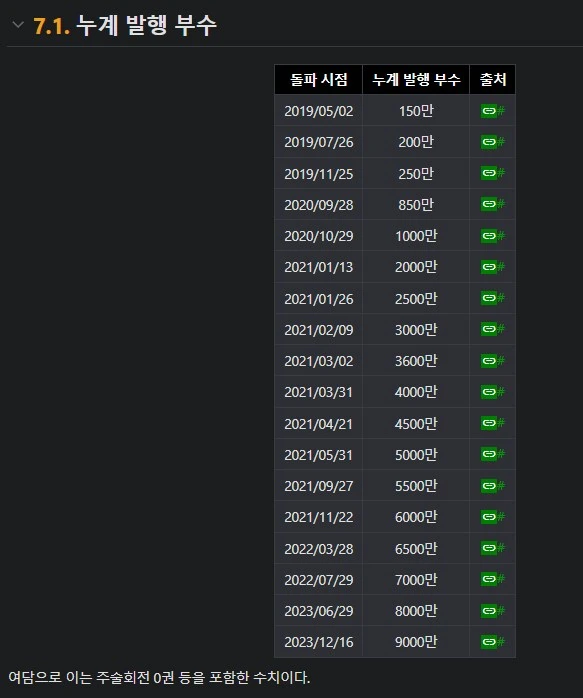Select the date cell 2020/10/29
Screen dimensions: 583x698
pos(319,235)
